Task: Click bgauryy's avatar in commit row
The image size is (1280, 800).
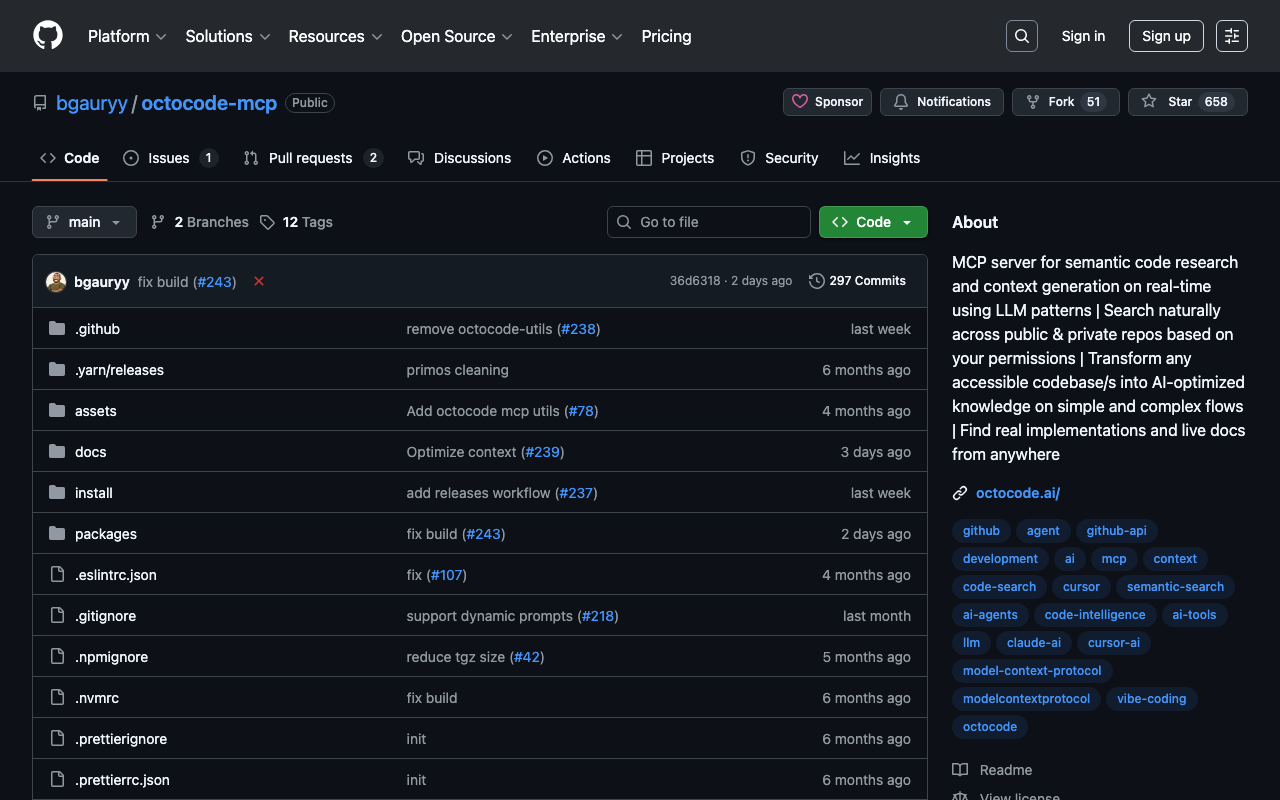Action: coord(56,282)
